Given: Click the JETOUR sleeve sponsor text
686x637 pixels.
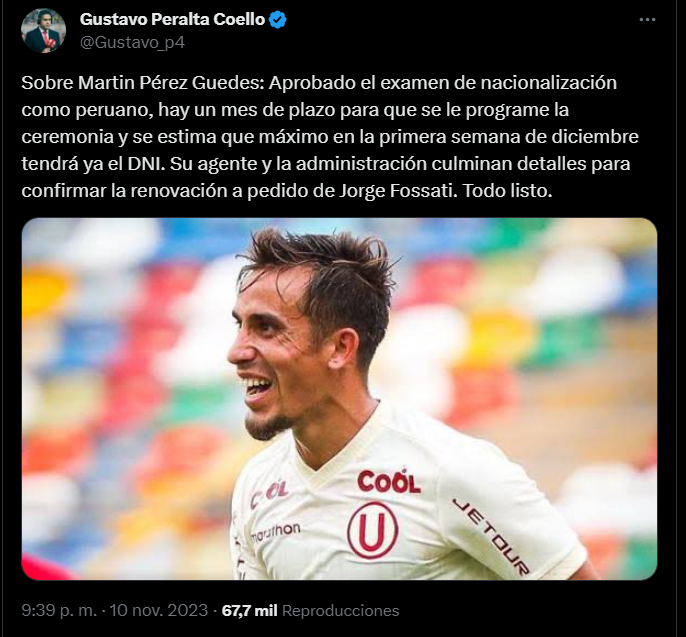Looking at the screenshot, I should pos(491,536).
